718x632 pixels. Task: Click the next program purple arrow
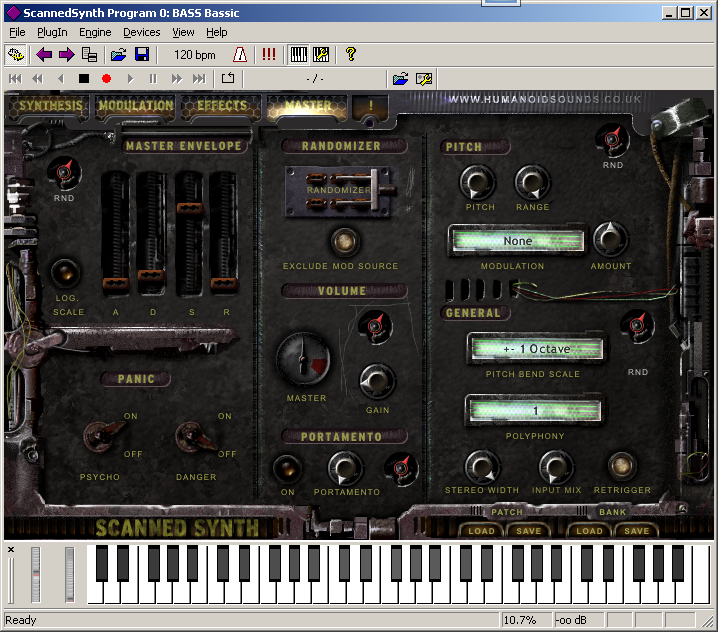66,55
